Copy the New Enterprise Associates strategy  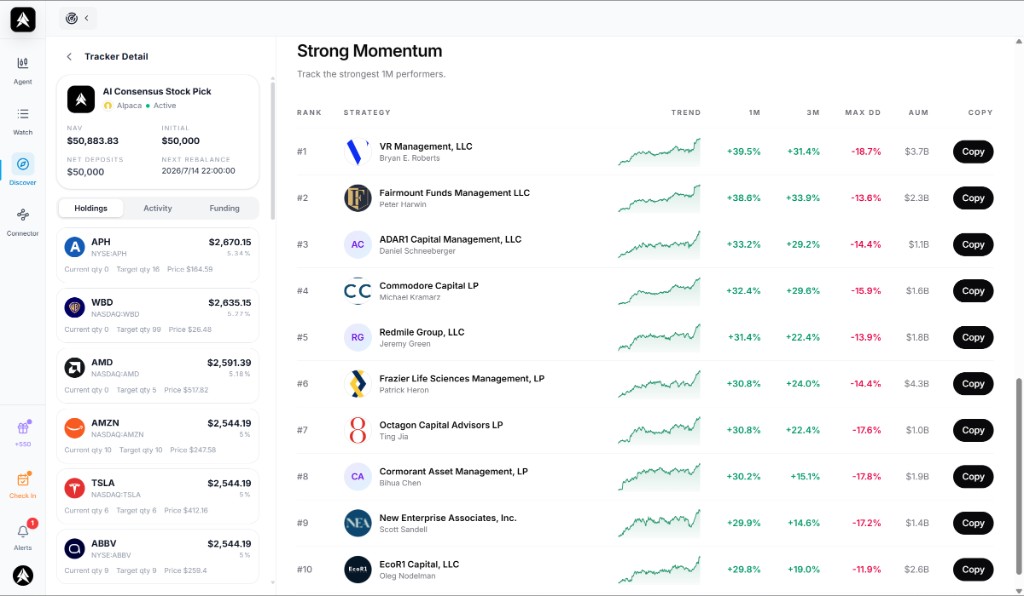click(972, 523)
